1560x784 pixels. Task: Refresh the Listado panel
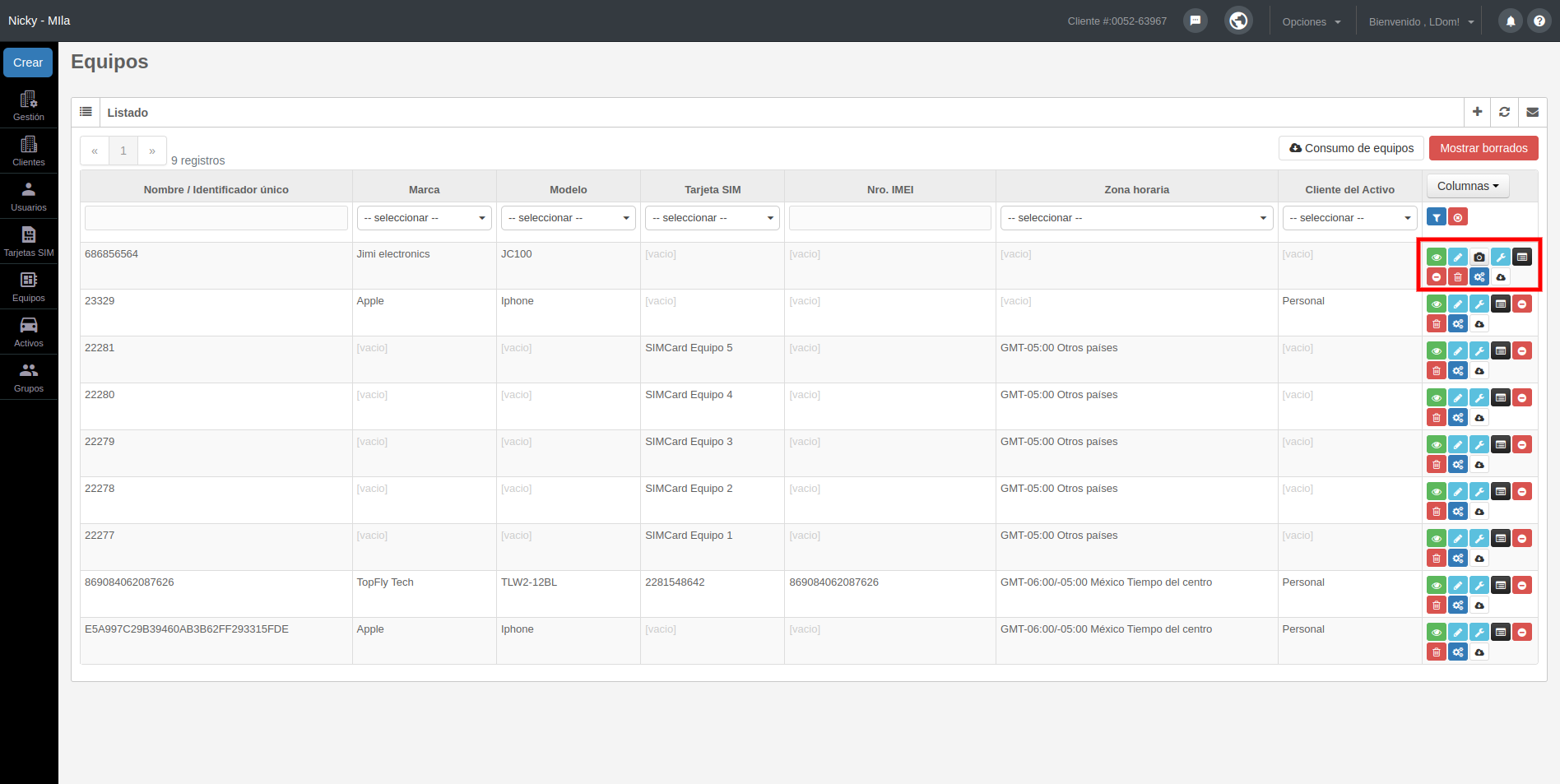[1505, 112]
